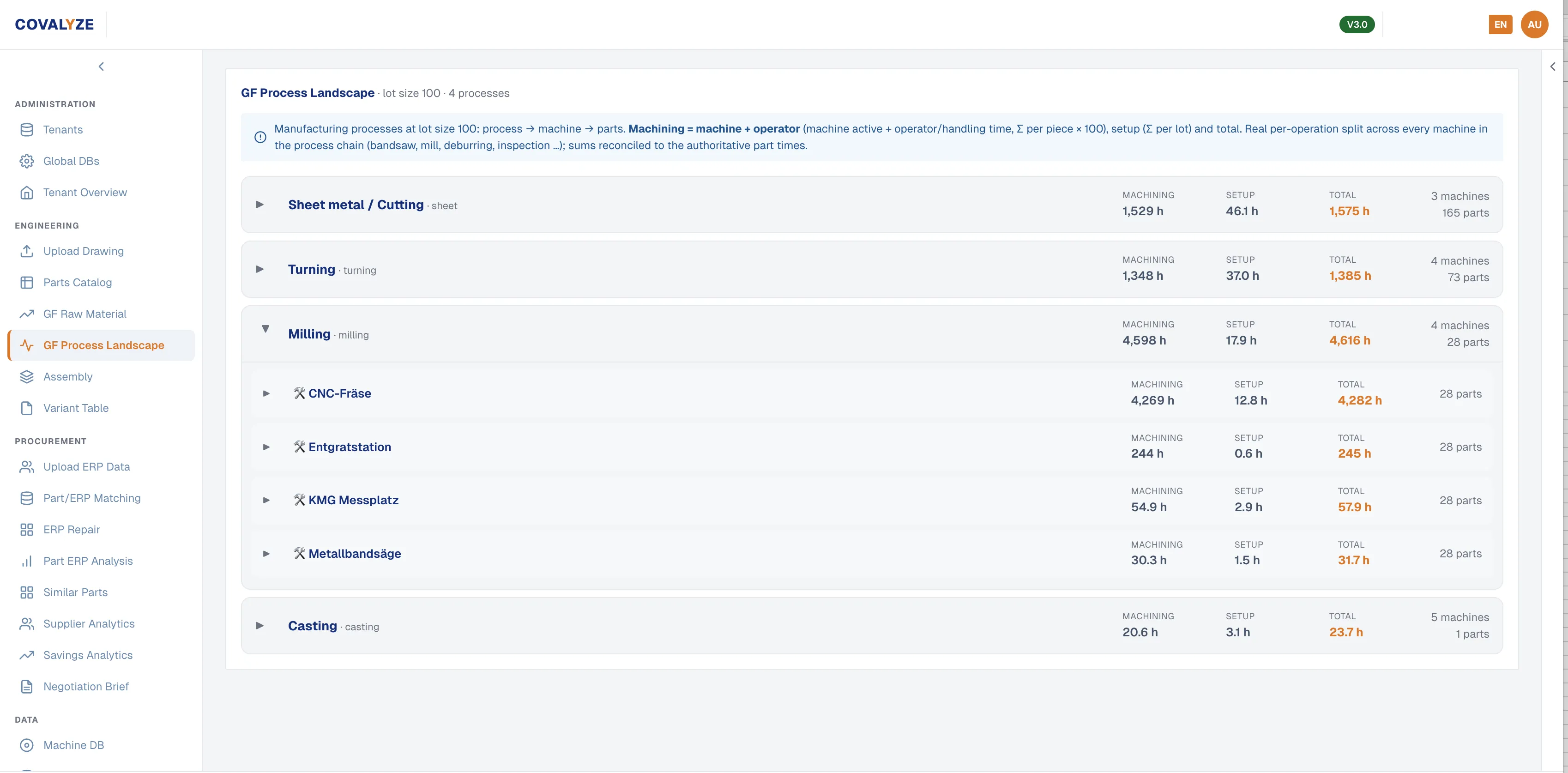Click the Similar Parts grid icon
Screen dimensions: 1568x773
tap(26, 592)
